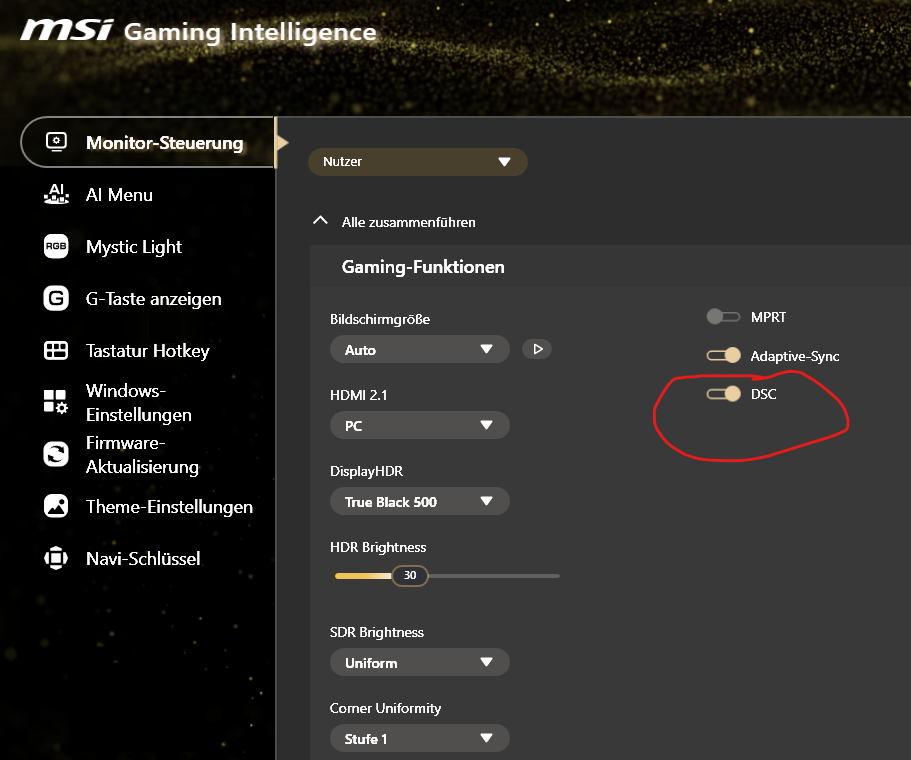The width and height of the screenshot is (911, 760).
Task: Click the Navi-Schlüssel joystick icon
Action: [x=56, y=558]
